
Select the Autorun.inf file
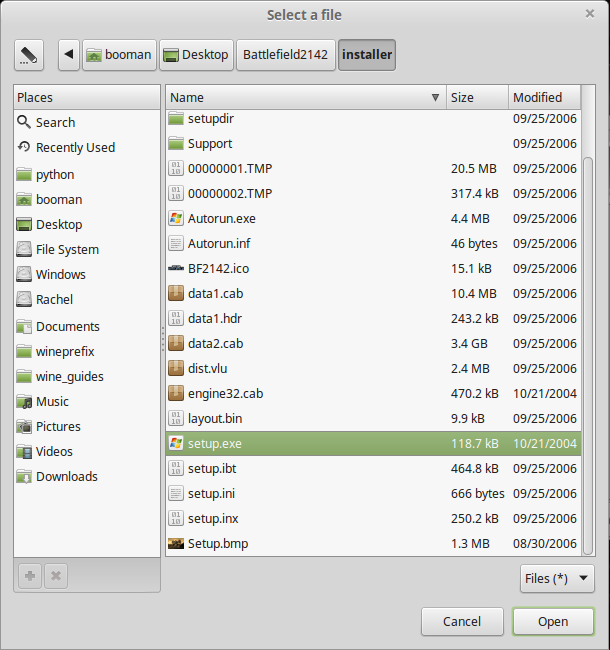[373, 243]
